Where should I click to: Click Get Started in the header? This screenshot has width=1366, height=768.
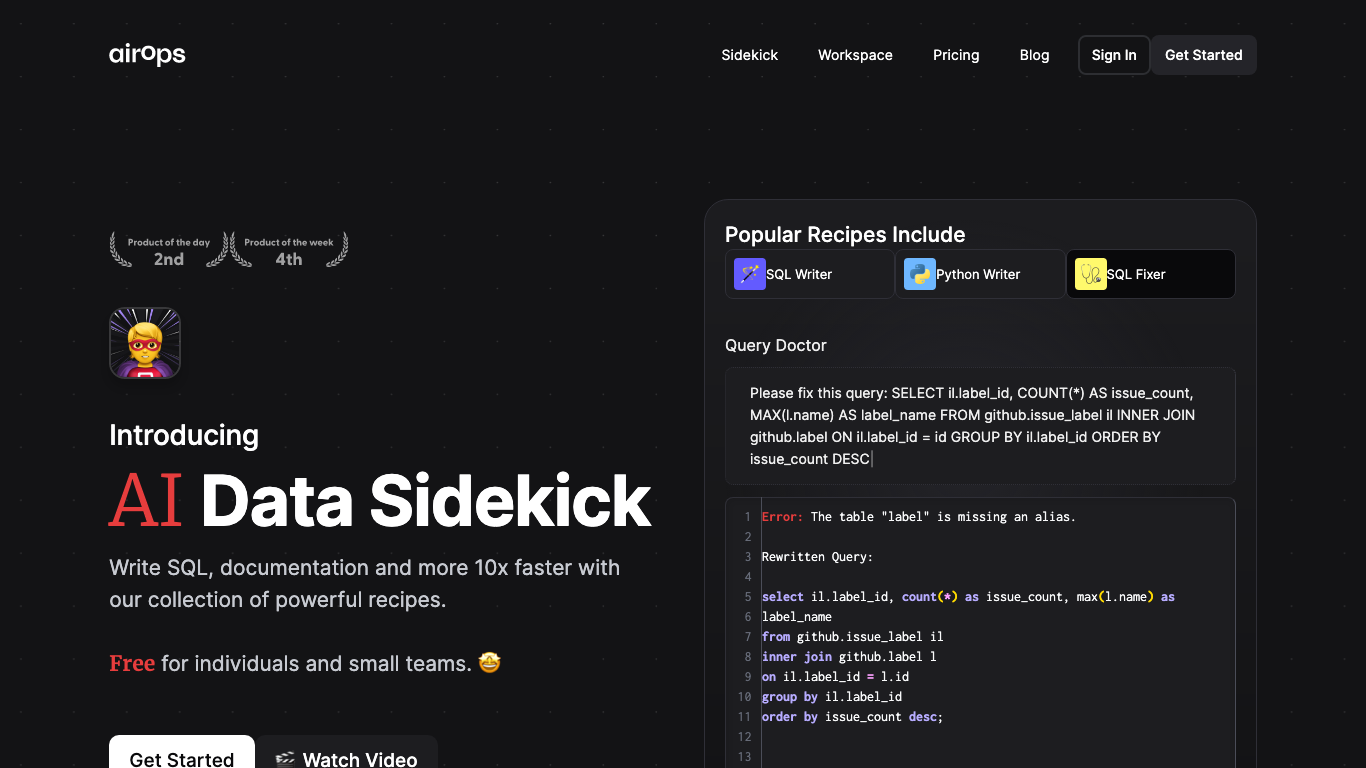point(1203,55)
